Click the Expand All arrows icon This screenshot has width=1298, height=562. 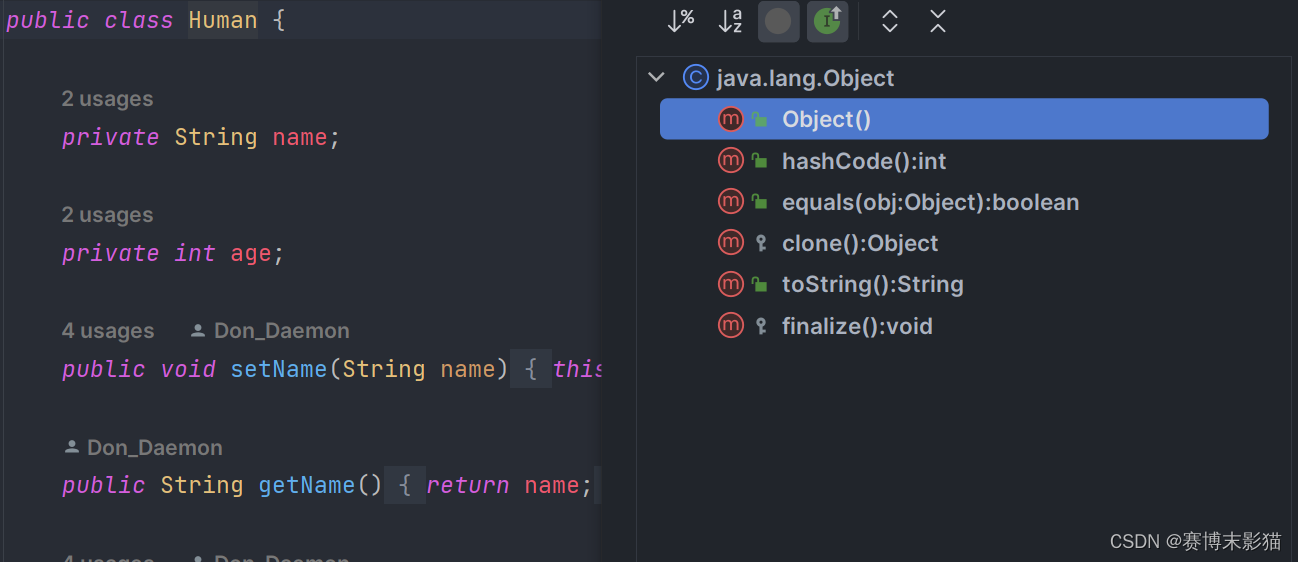(889, 21)
